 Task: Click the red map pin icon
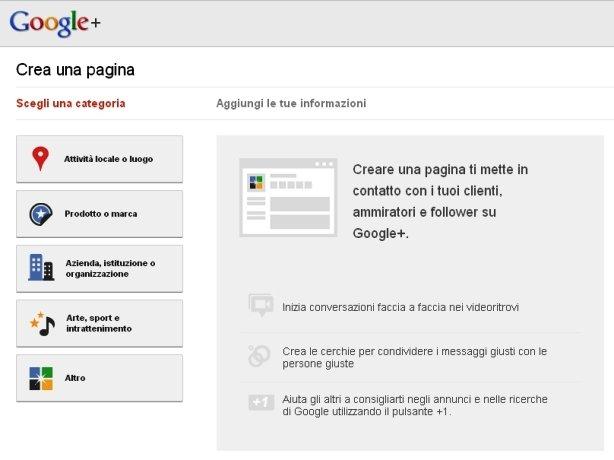(40, 158)
